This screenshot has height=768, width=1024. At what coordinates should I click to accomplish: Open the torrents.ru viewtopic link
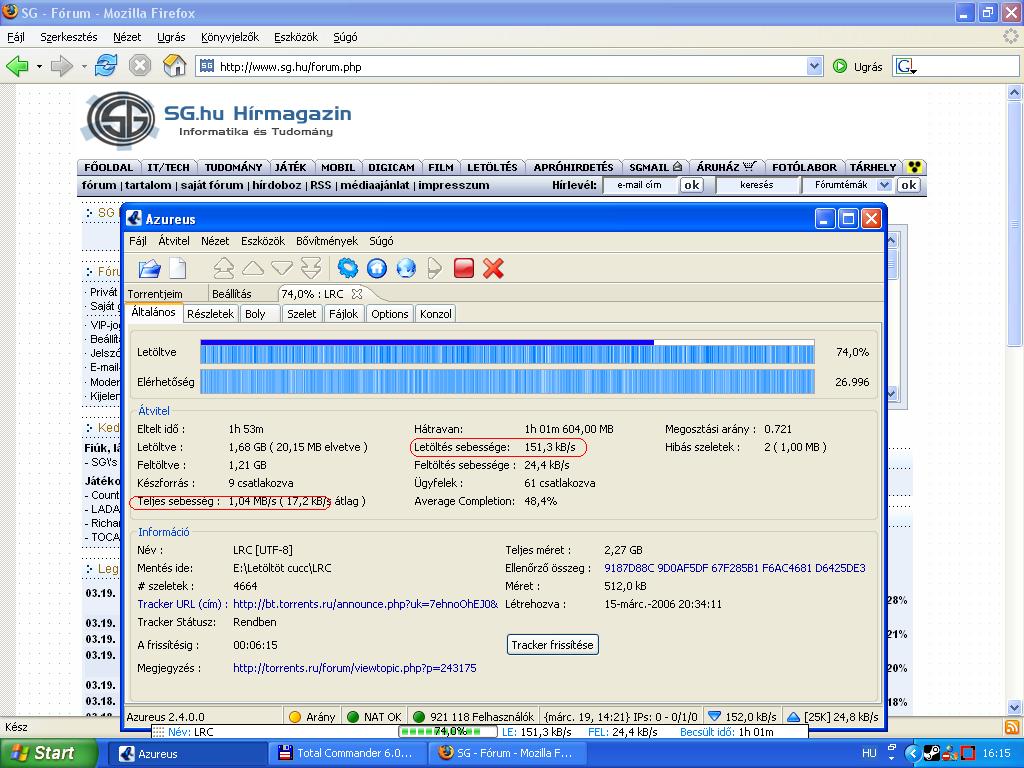354,668
